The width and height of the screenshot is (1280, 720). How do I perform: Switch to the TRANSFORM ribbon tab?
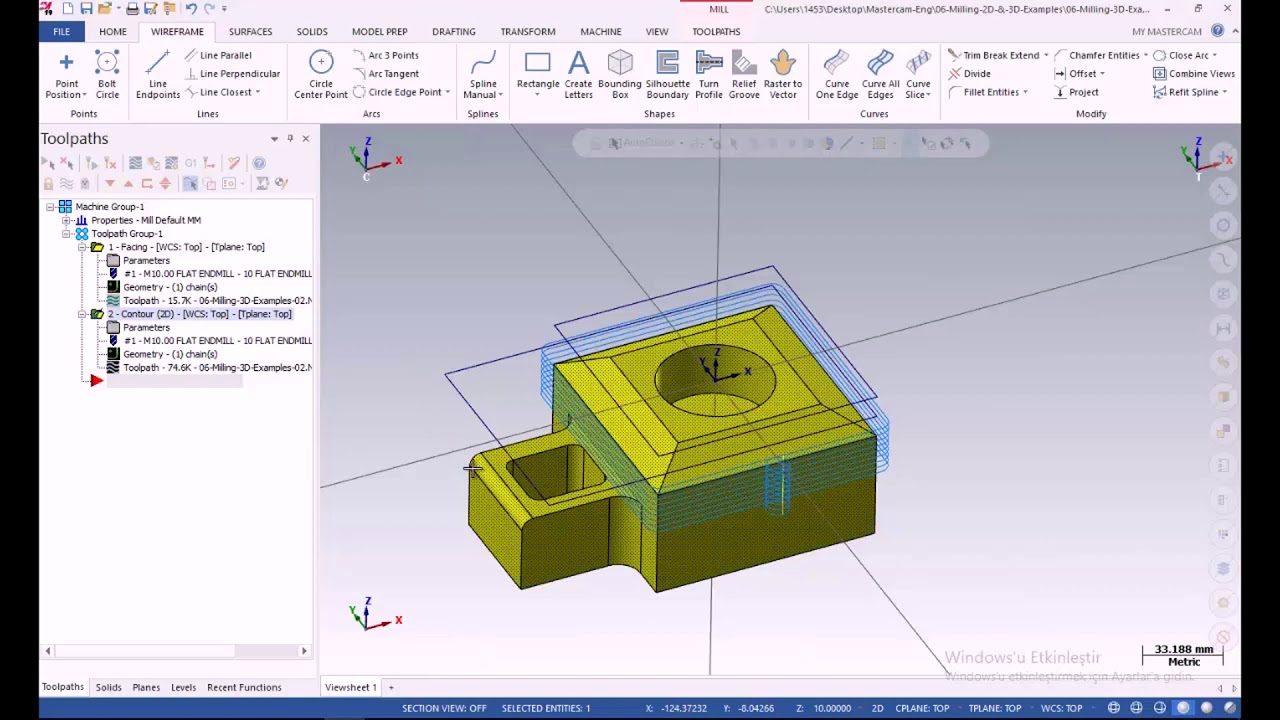pos(528,31)
